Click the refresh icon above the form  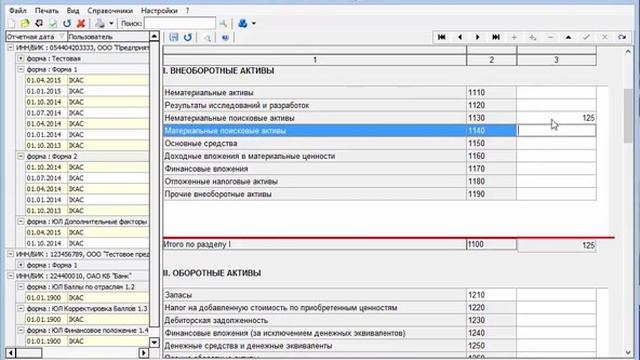pos(188,37)
